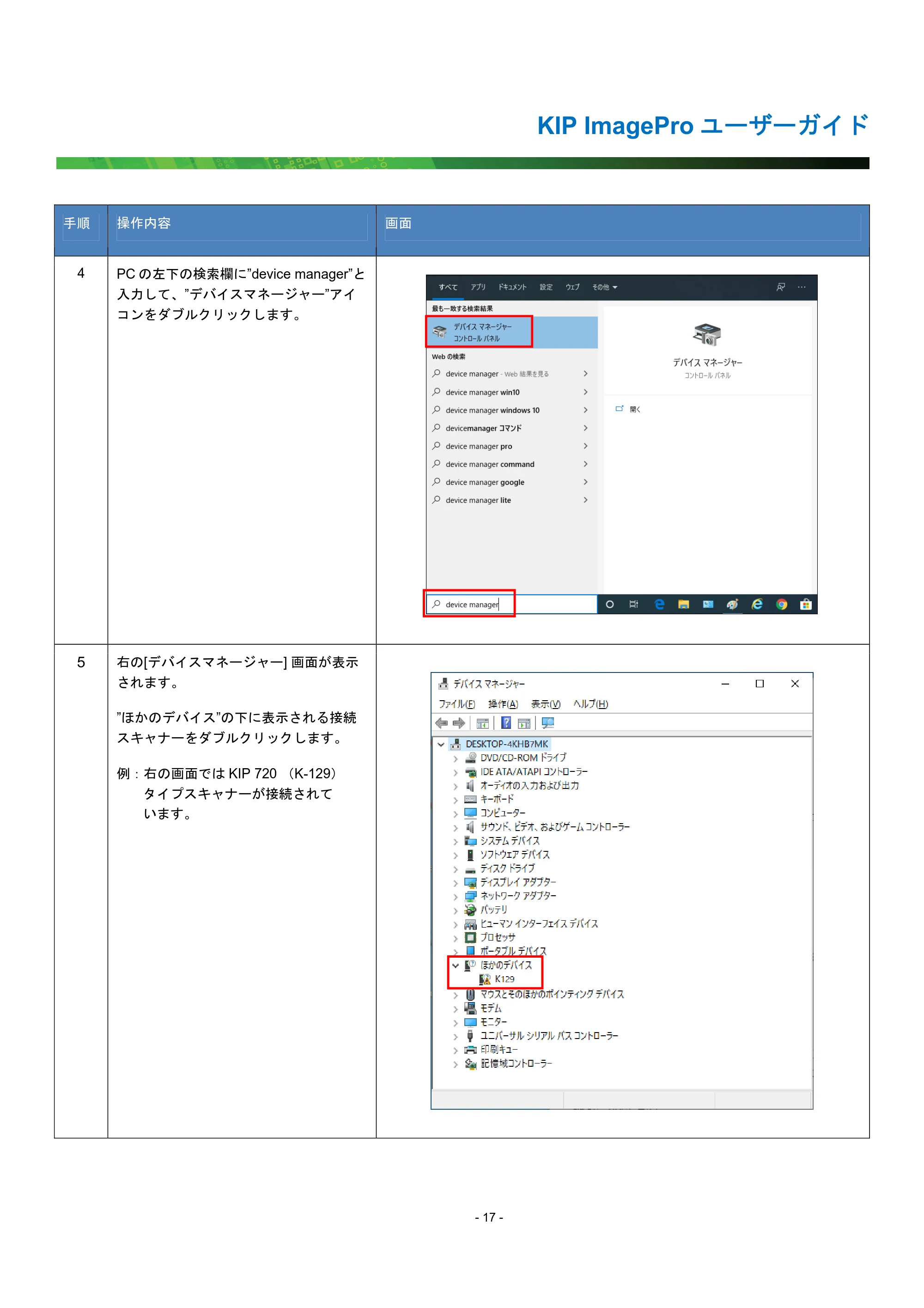Screen dimensions: 924x1308
Task: Expand the 印刷キュー node
Action: coord(456,1050)
